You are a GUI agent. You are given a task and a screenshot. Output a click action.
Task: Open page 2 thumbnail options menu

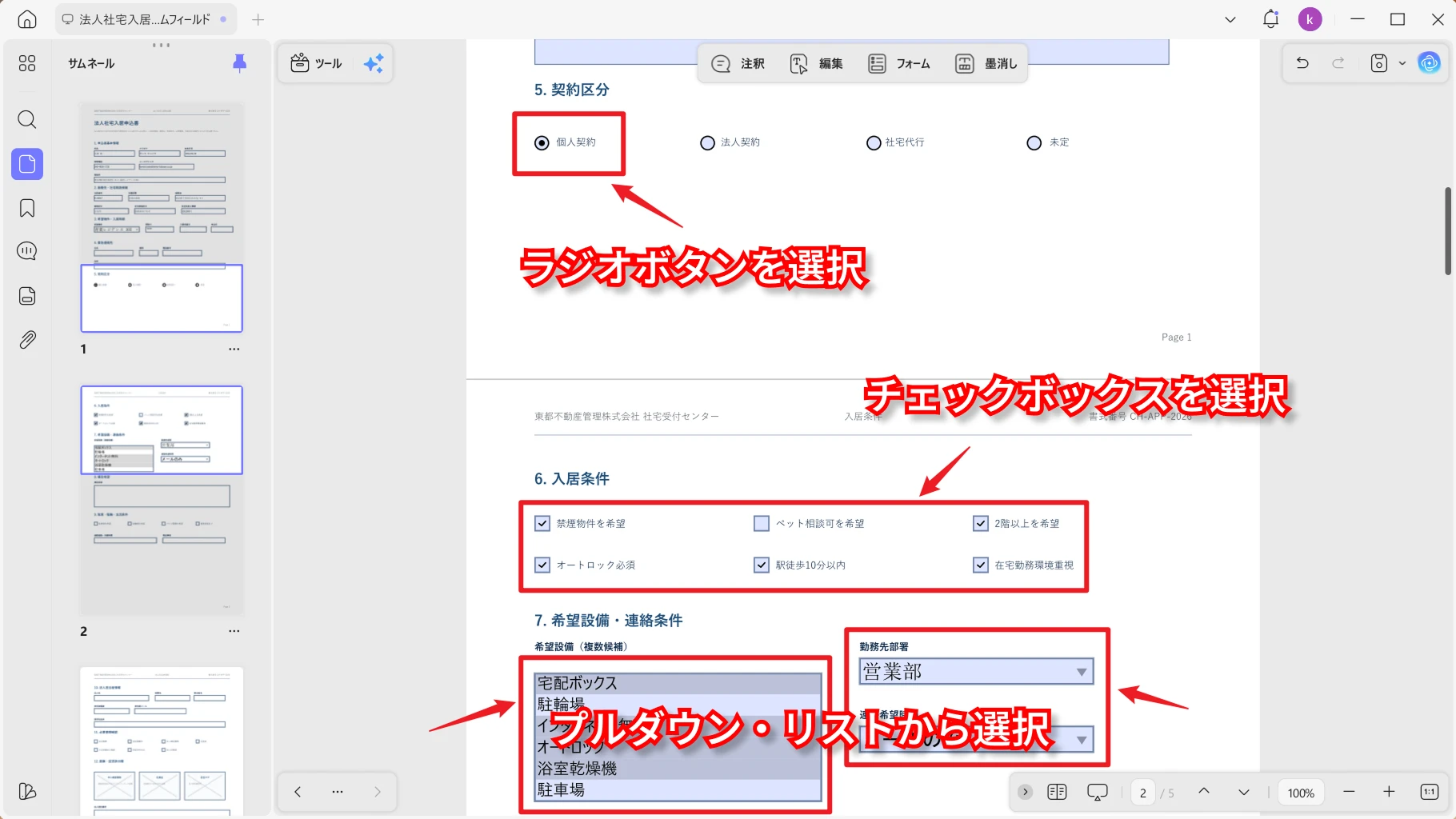(x=234, y=630)
